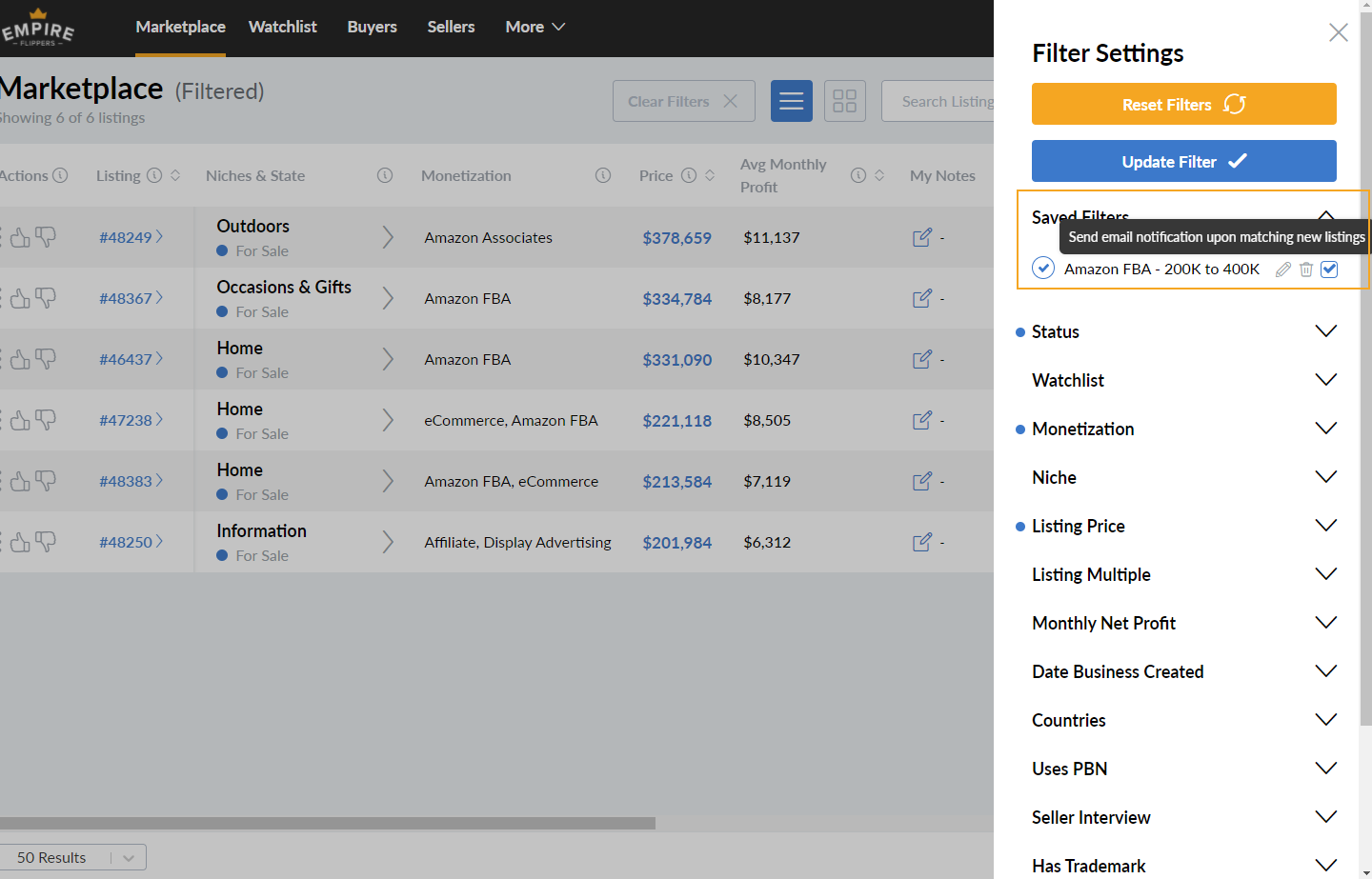This screenshot has width=1372, height=879.
Task: Click thumbs down icon for listing #48249
Action: tap(46, 237)
